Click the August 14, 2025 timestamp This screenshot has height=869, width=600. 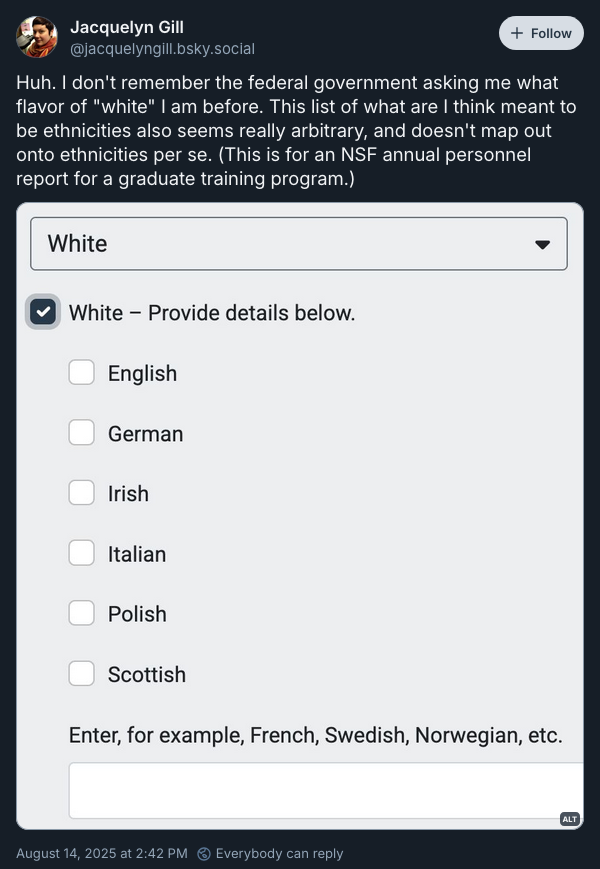click(102, 853)
